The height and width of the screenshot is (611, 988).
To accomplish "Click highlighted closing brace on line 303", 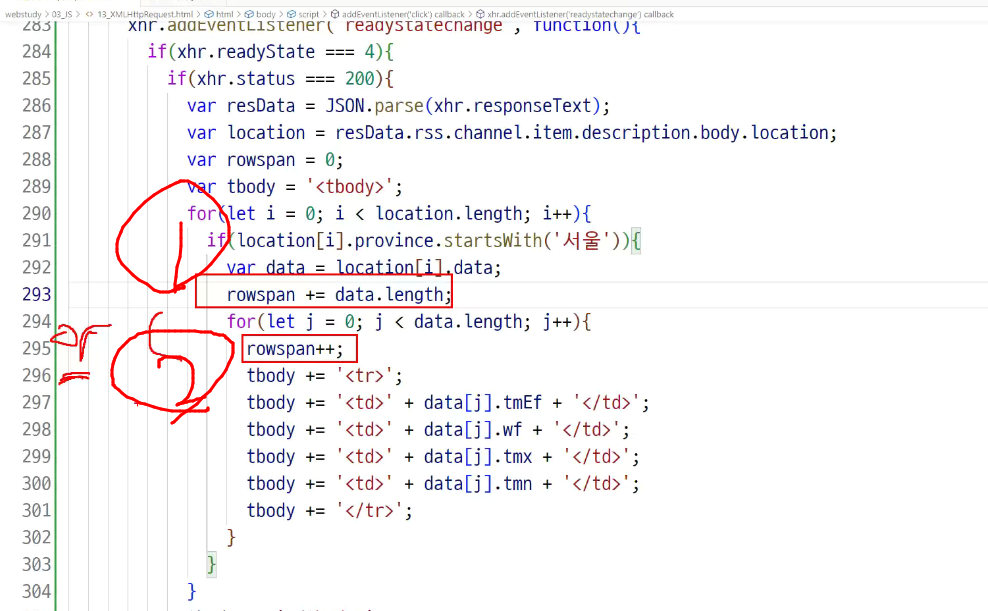I will (x=212, y=564).
